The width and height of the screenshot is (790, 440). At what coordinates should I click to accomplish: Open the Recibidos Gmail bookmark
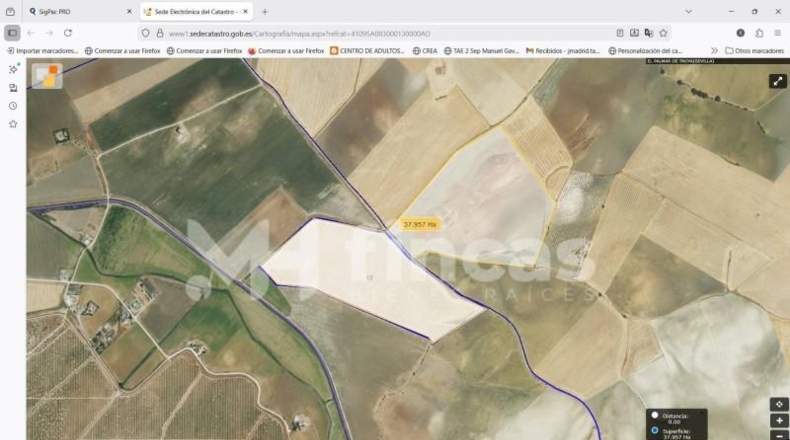pyautogui.click(x=563, y=51)
